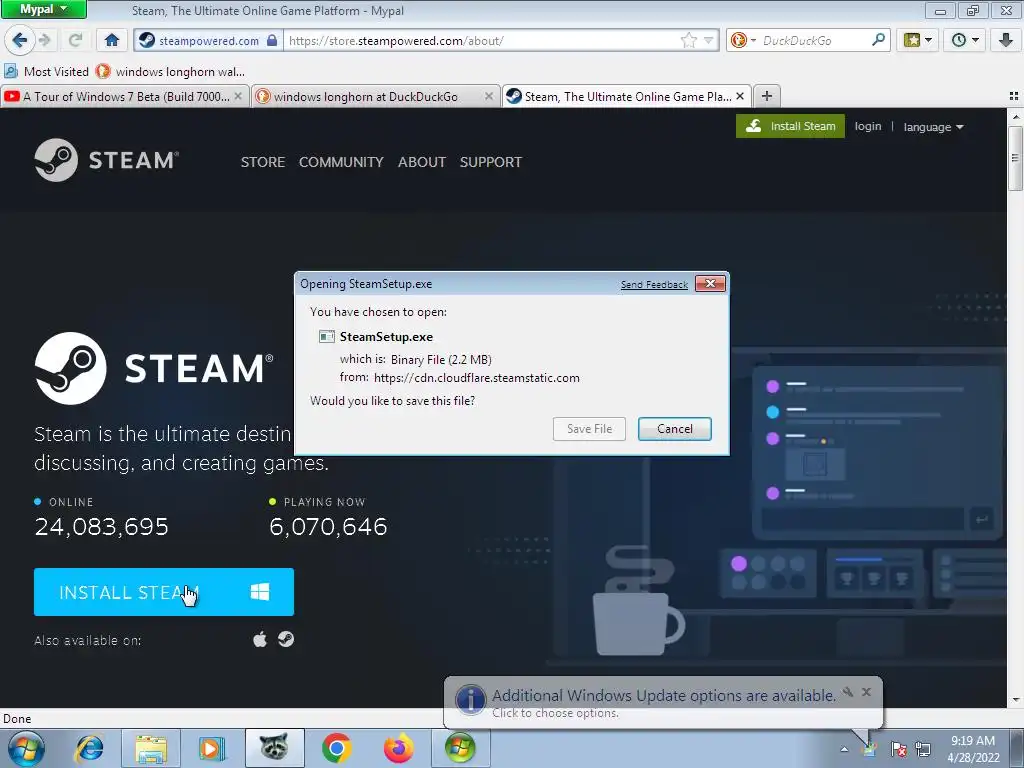Bookmark this page with the star icon
Screen dimensions: 1024x768
(x=688, y=40)
